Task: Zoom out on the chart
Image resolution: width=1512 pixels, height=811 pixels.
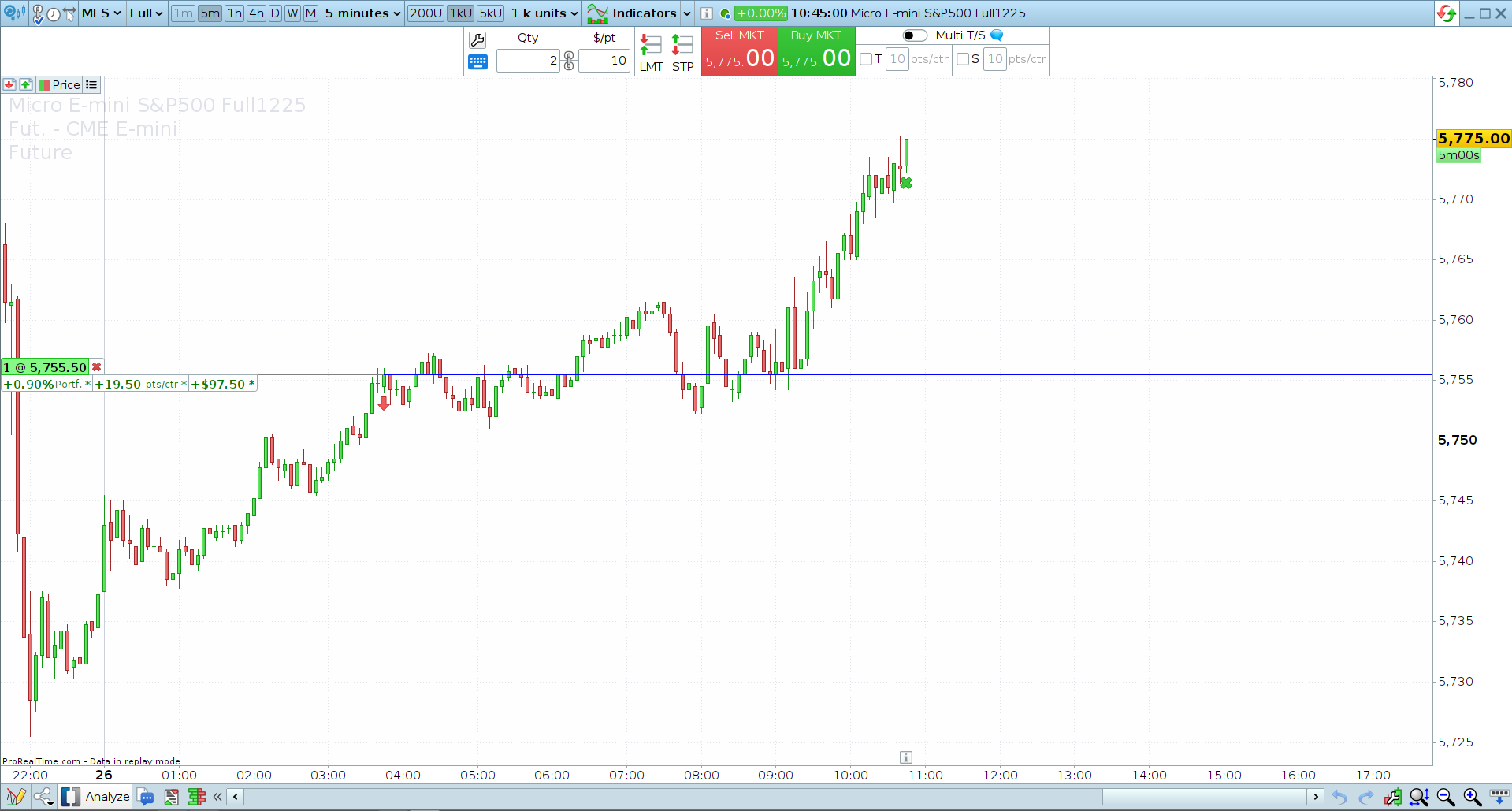Action: pos(1446,797)
